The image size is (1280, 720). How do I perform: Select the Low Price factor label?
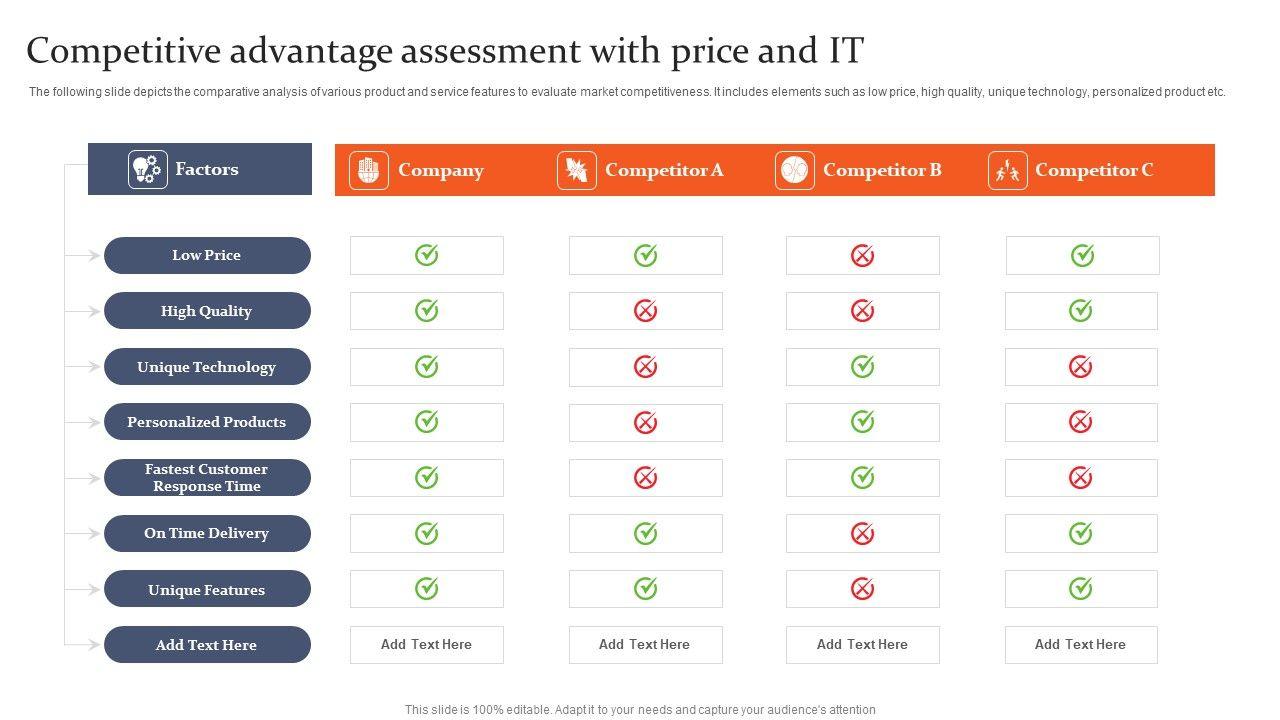207,255
